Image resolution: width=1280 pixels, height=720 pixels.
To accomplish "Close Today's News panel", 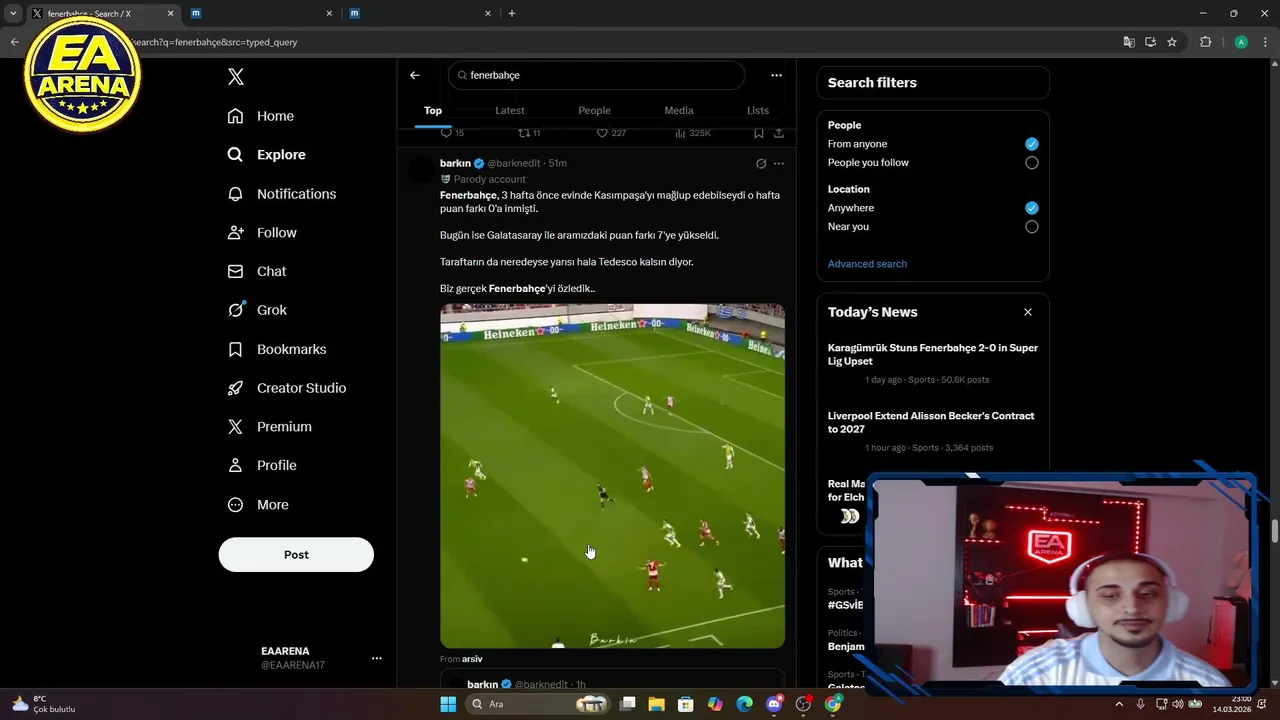I will (x=1028, y=312).
